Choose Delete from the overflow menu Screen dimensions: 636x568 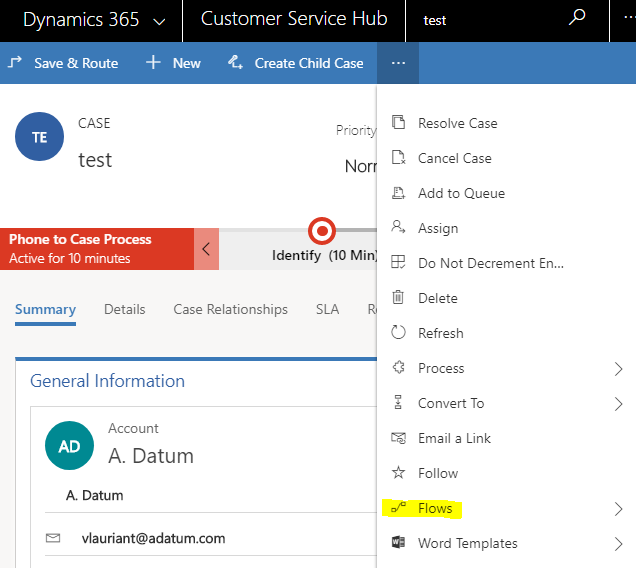point(506,298)
